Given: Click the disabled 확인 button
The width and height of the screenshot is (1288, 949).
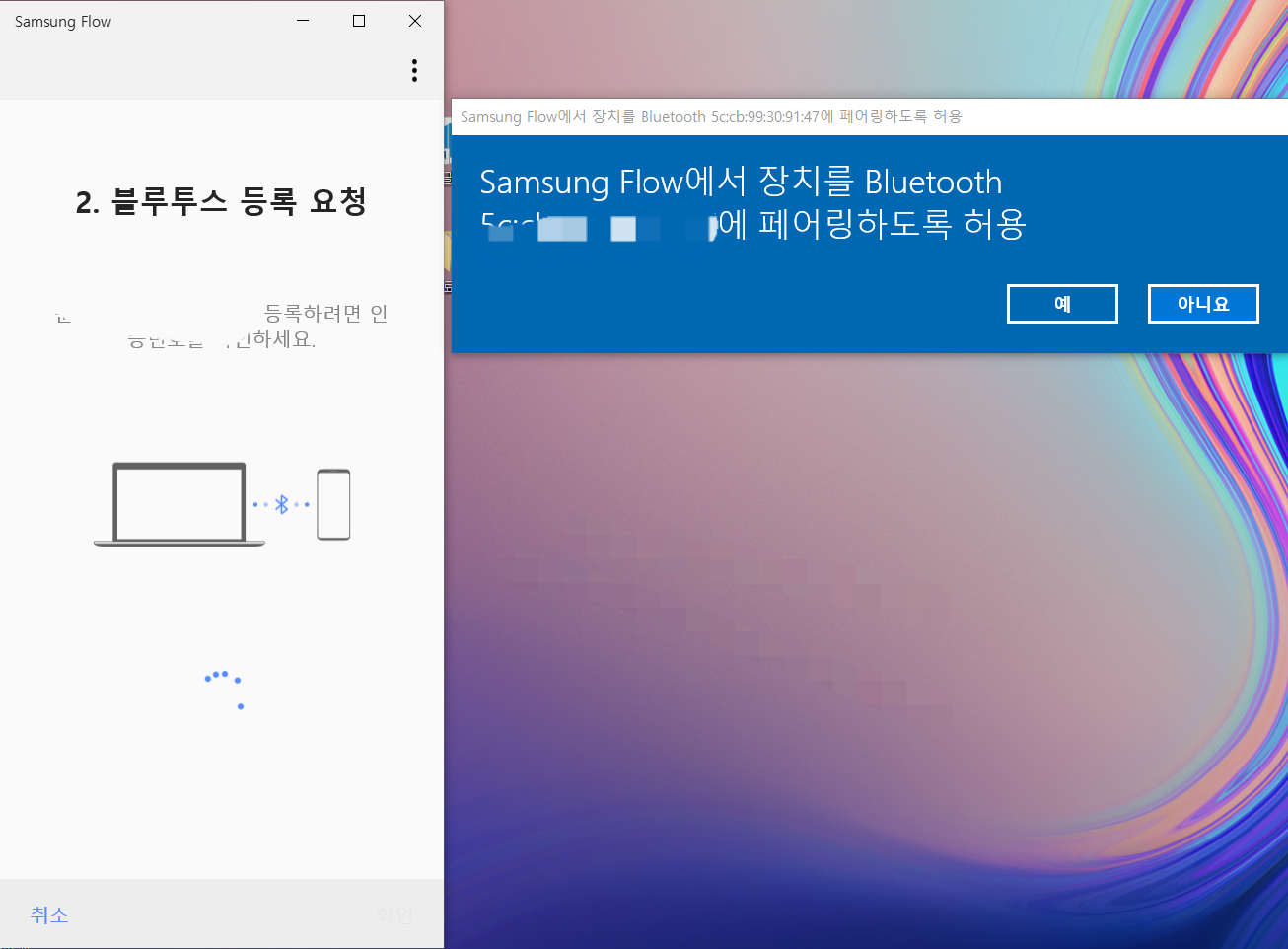Looking at the screenshot, I should (394, 915).
